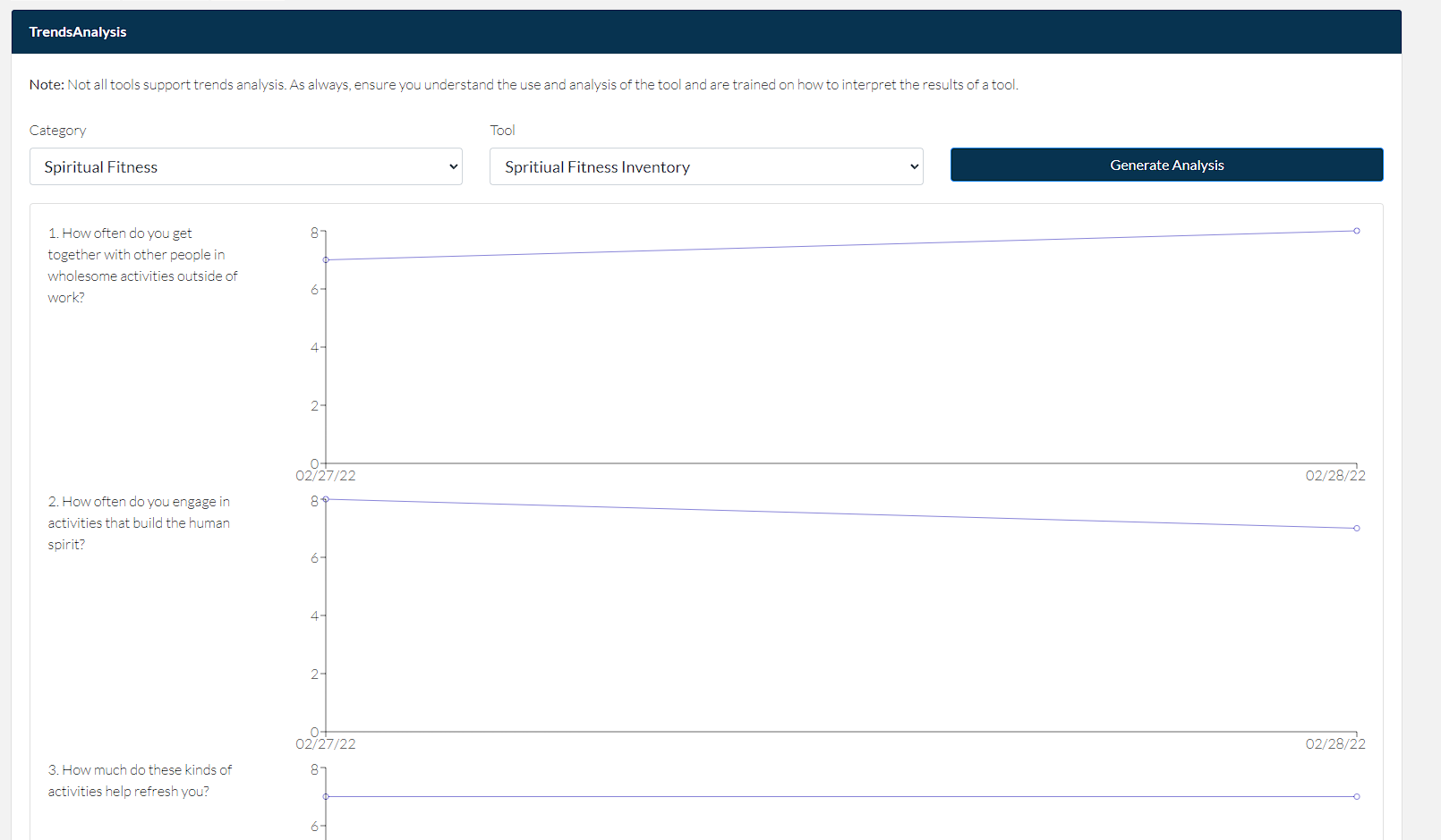The height and width of the screenshot is (840, 1441).
Task: Open the Category dropdown showing Spiritual Fitness
Action: tap(245, 167)
